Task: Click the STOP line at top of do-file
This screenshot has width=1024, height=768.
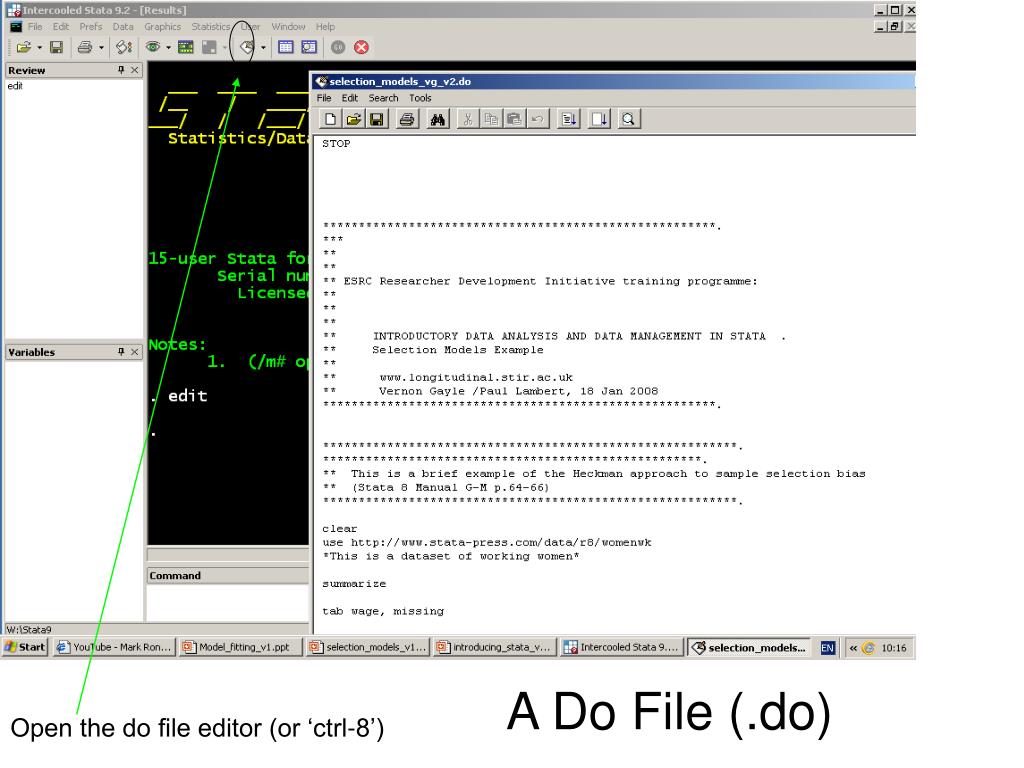Action: (336, 144)
